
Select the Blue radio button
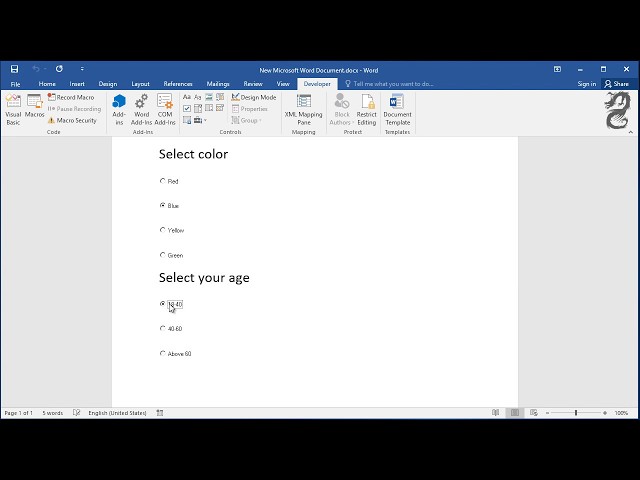point(162,205)
